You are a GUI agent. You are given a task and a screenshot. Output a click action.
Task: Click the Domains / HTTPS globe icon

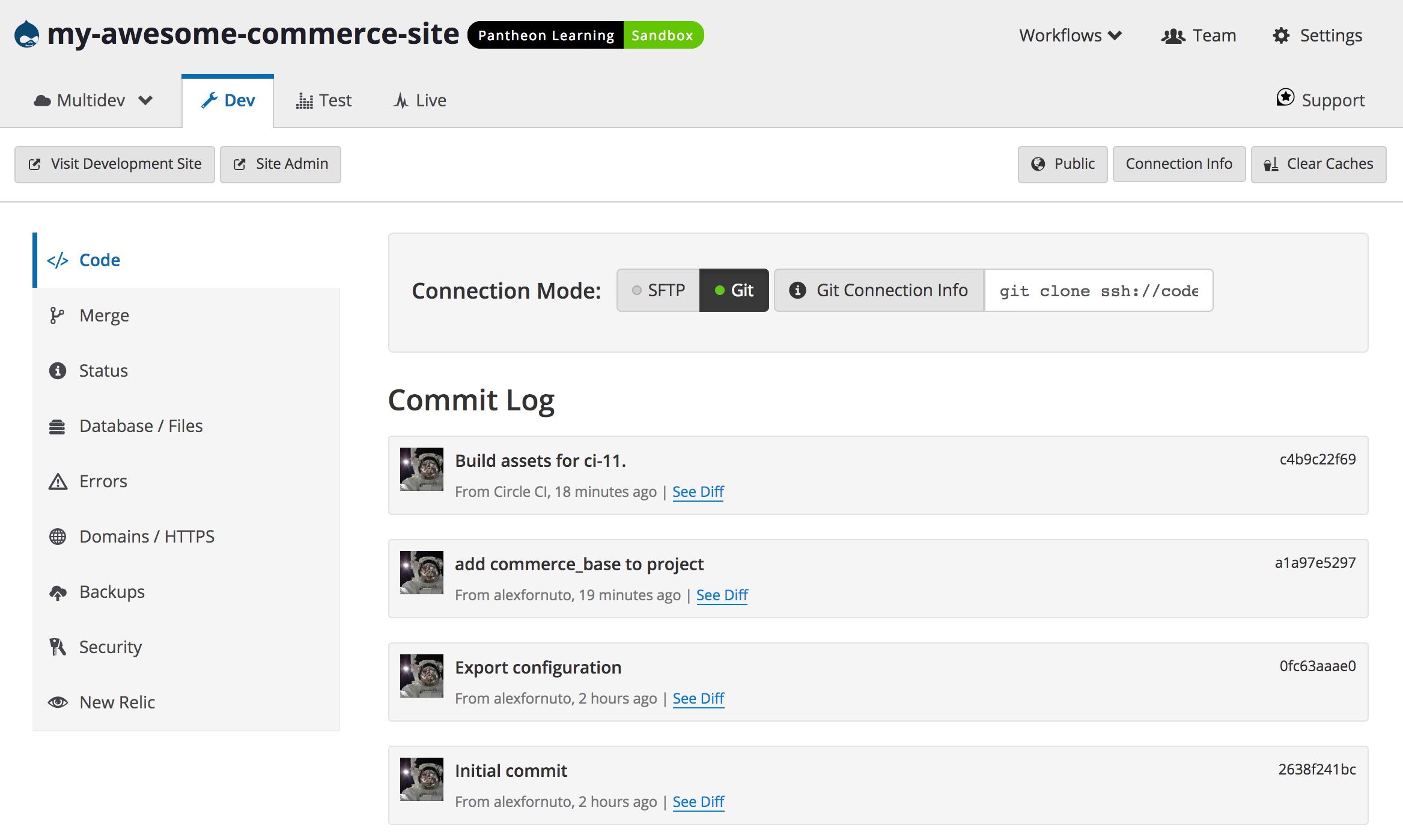coord(57,537)
